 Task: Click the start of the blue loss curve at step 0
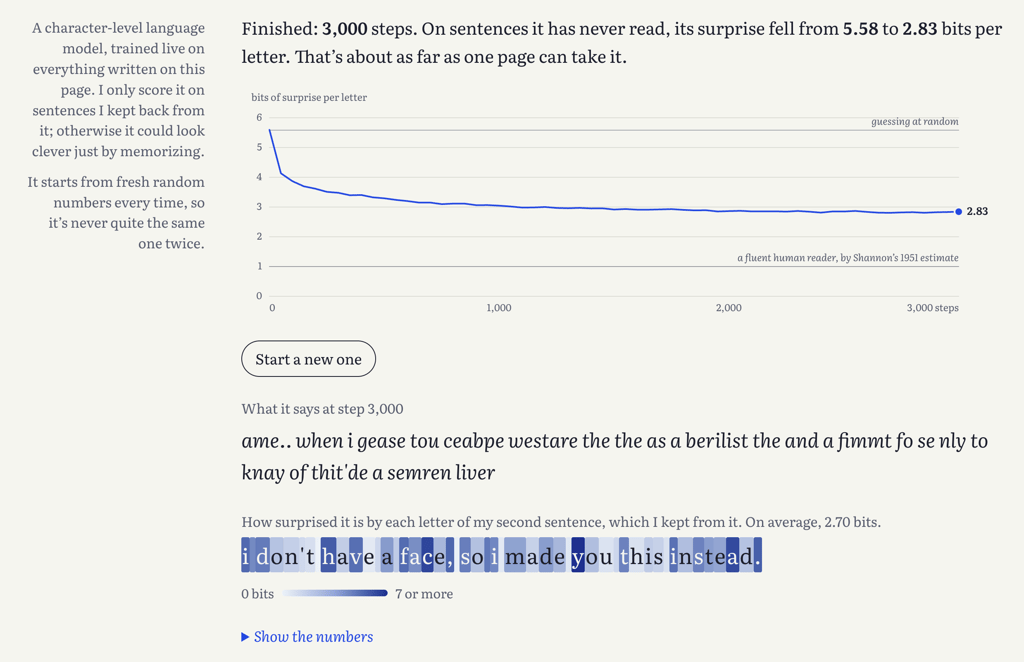coord(270,131)
